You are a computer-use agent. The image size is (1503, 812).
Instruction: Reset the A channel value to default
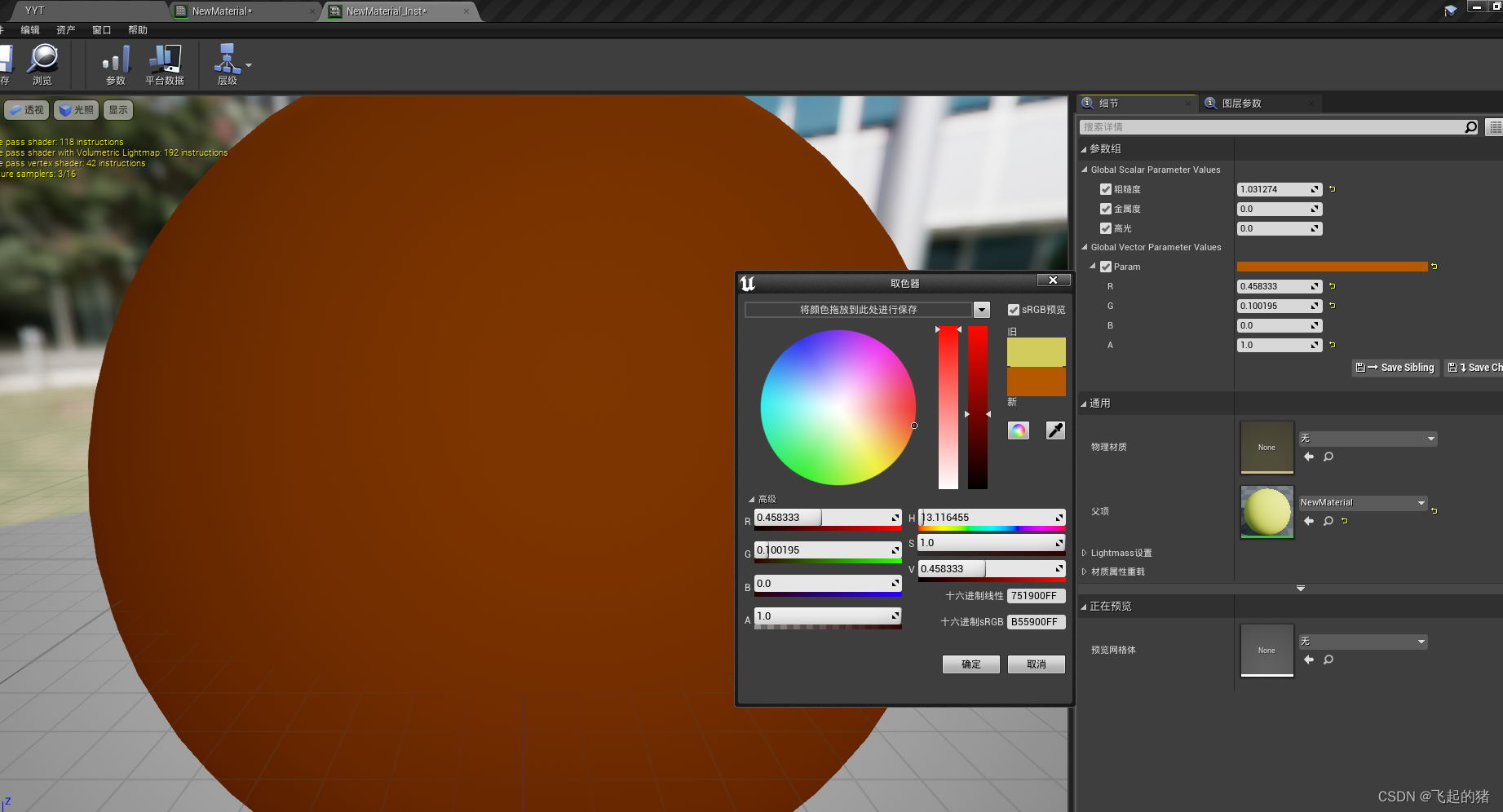click(1333, 345)
